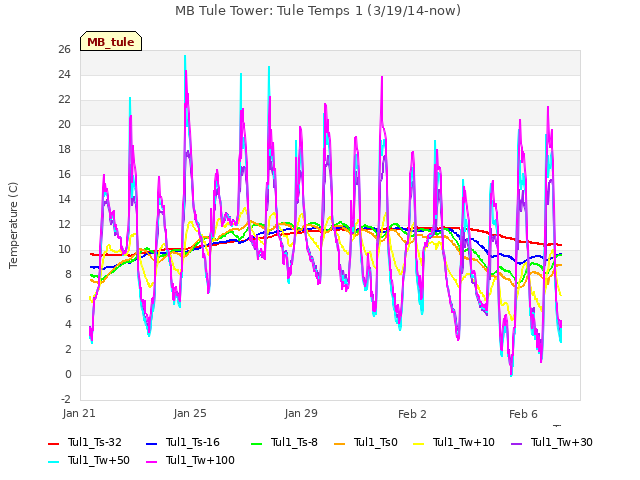This screenshot has width=640, height=480.
Task: Click the red Tul1_Ts-32 legend swatch
Action: pyautogui.click(x=53, y=443)
